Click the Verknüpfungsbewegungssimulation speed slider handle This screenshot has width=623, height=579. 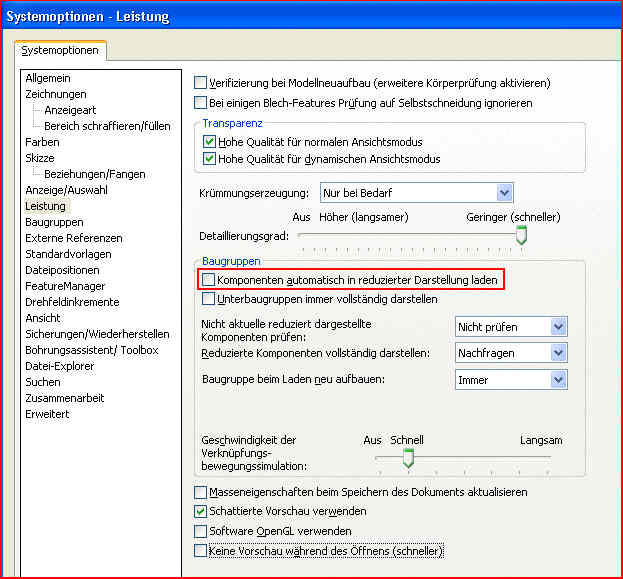pos(408,458)
